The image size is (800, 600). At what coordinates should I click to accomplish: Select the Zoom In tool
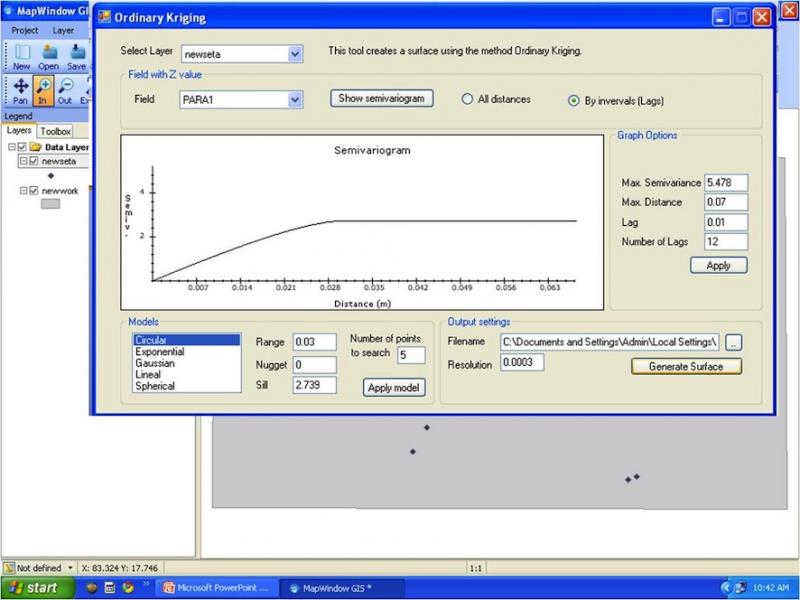point(43,89)
